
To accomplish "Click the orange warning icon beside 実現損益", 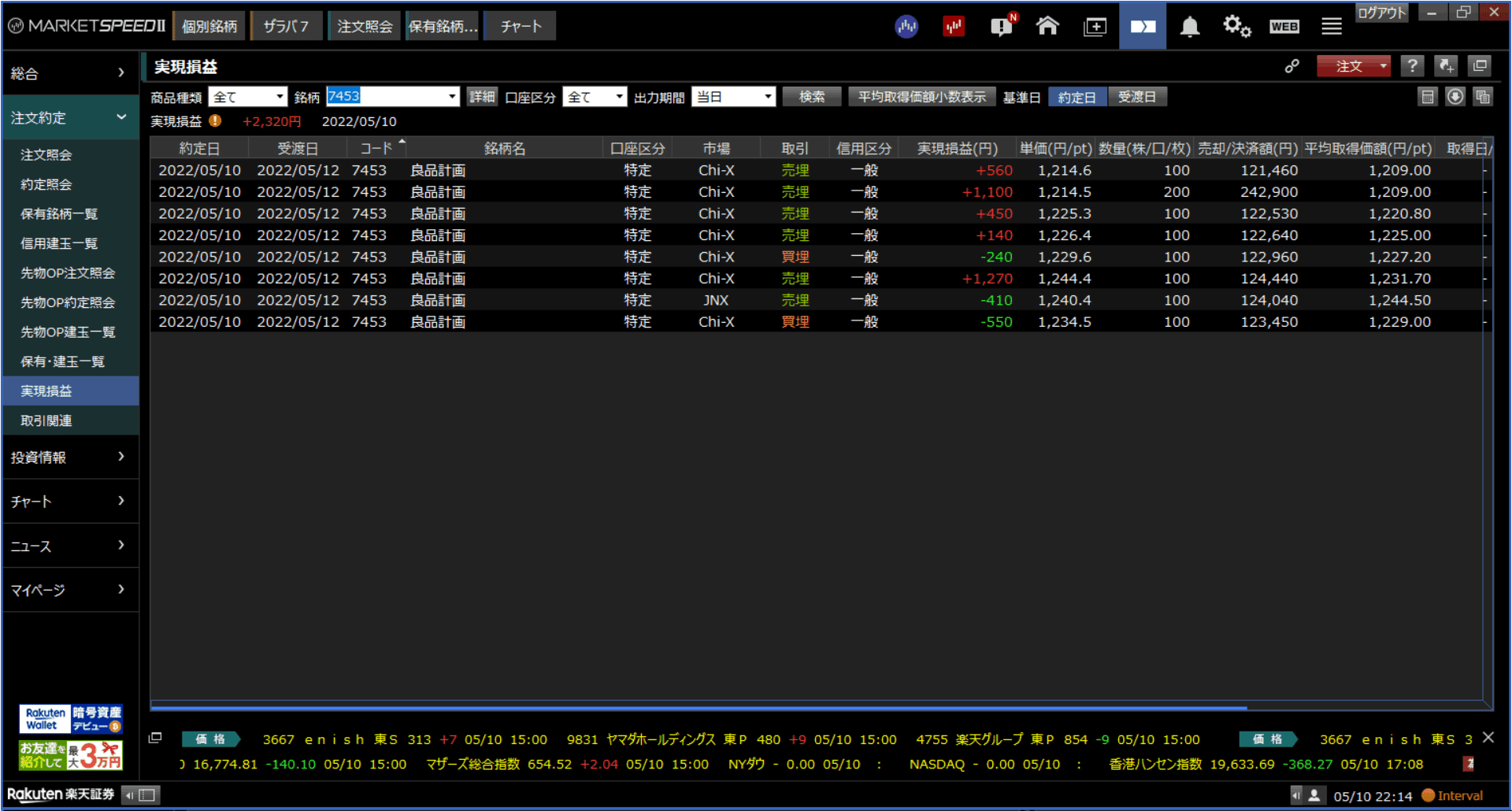I will click(x=215, y=121).
